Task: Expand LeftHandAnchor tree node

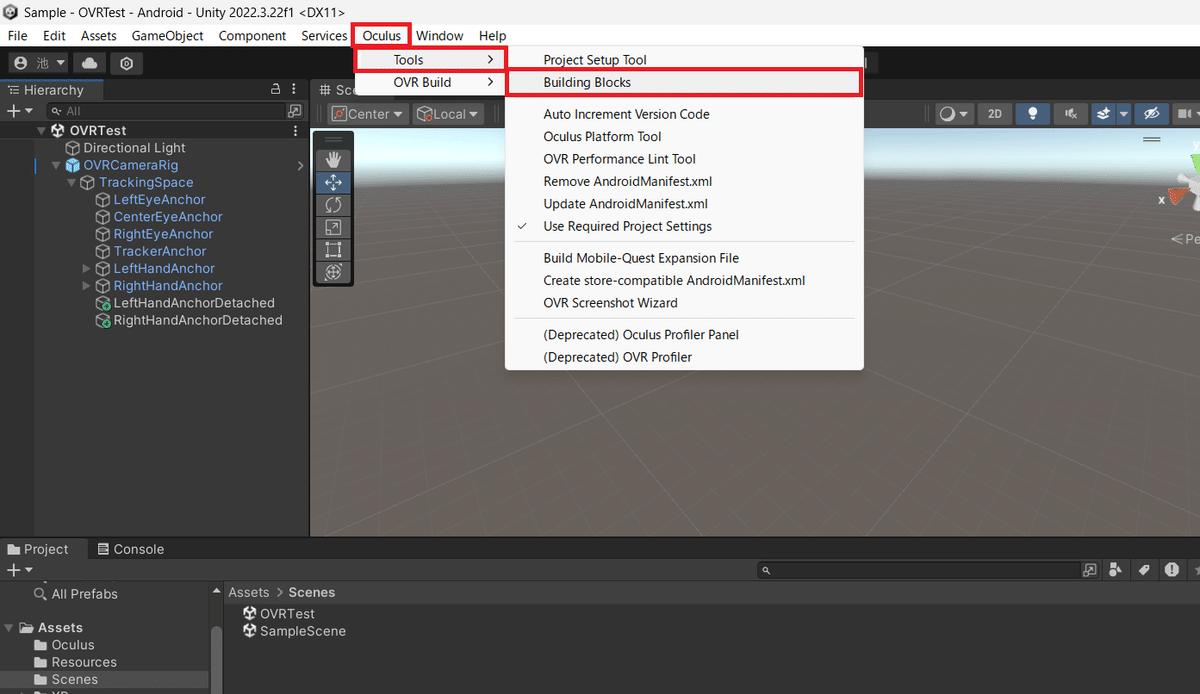Action: click(87, 269)
